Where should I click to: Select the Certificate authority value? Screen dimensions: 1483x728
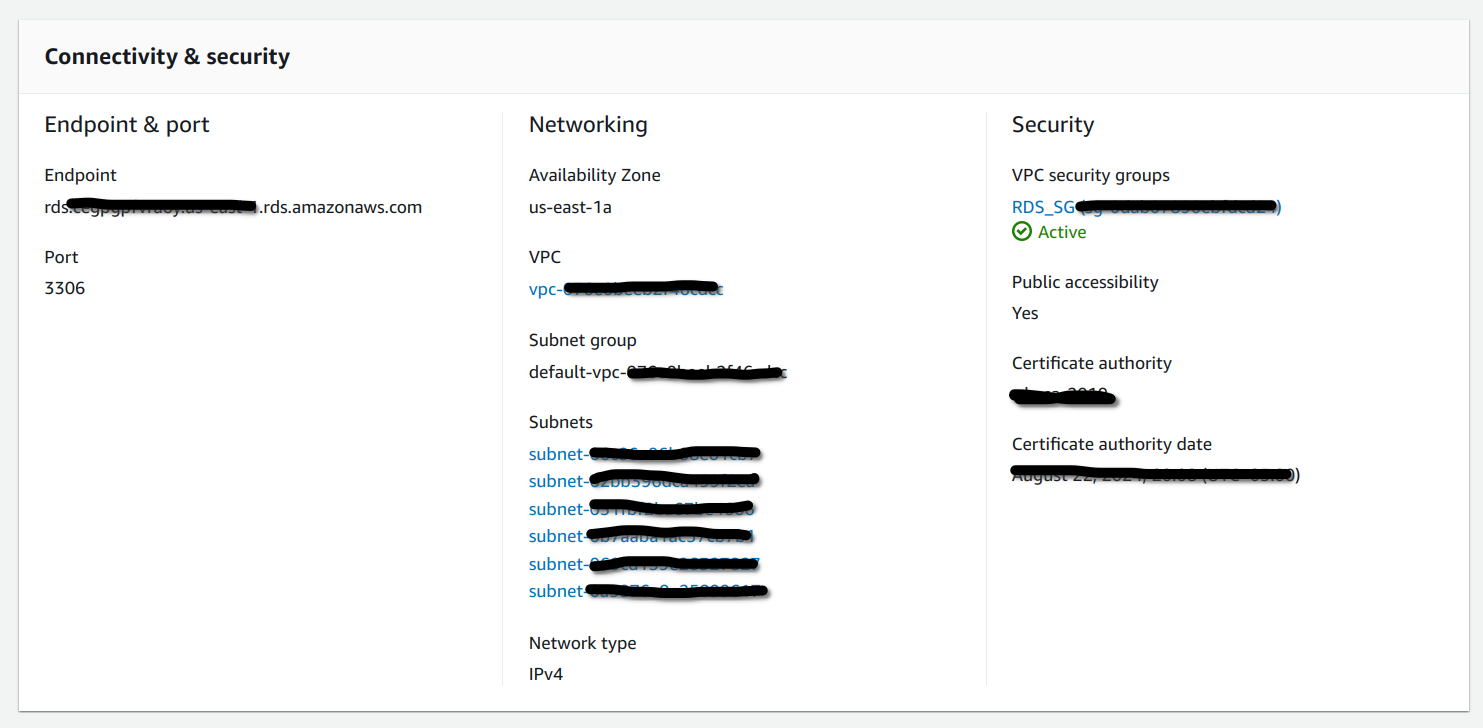click(x=1063, y=394)
